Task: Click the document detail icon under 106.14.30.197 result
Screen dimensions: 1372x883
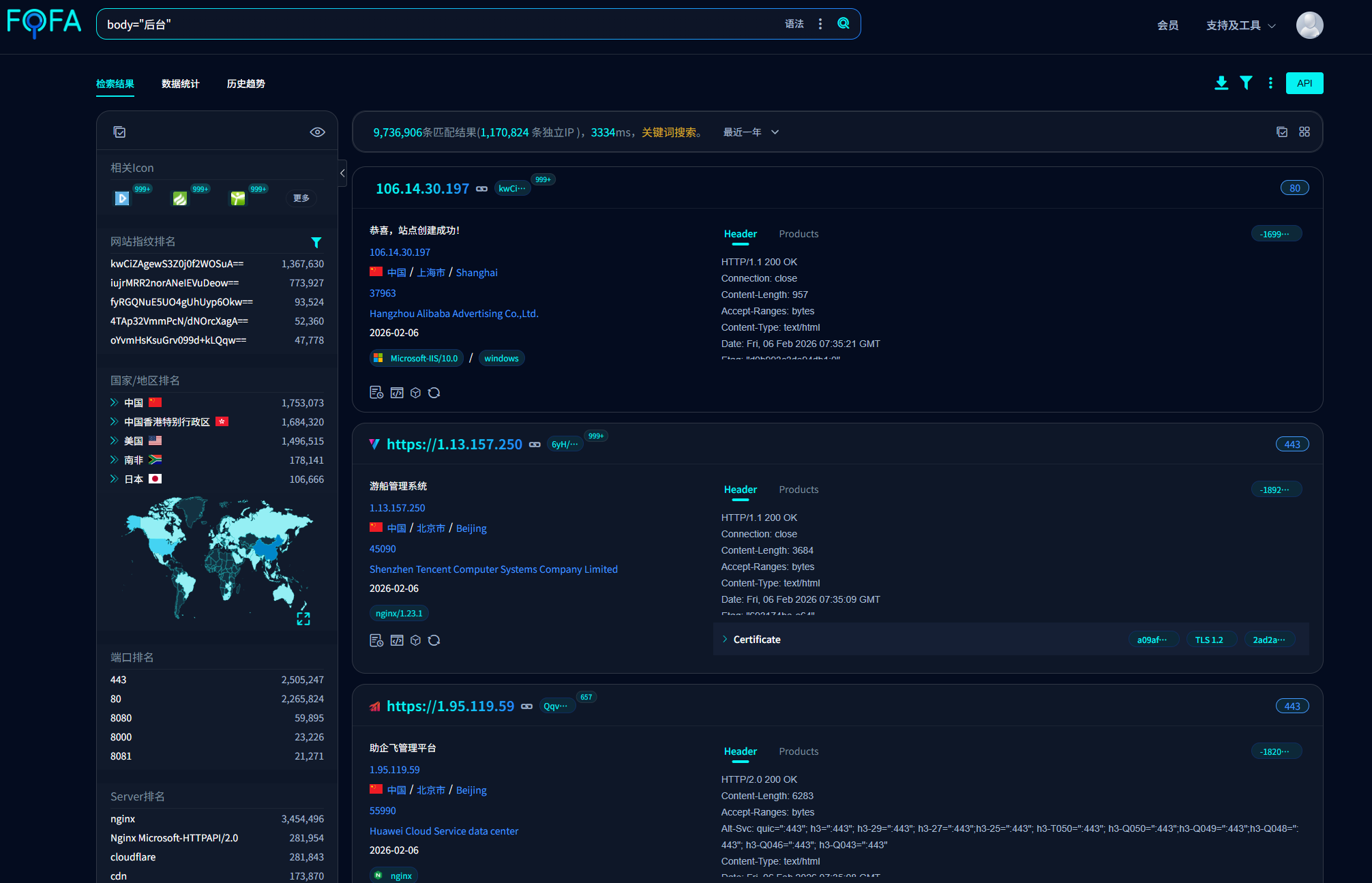Action: 376,393
